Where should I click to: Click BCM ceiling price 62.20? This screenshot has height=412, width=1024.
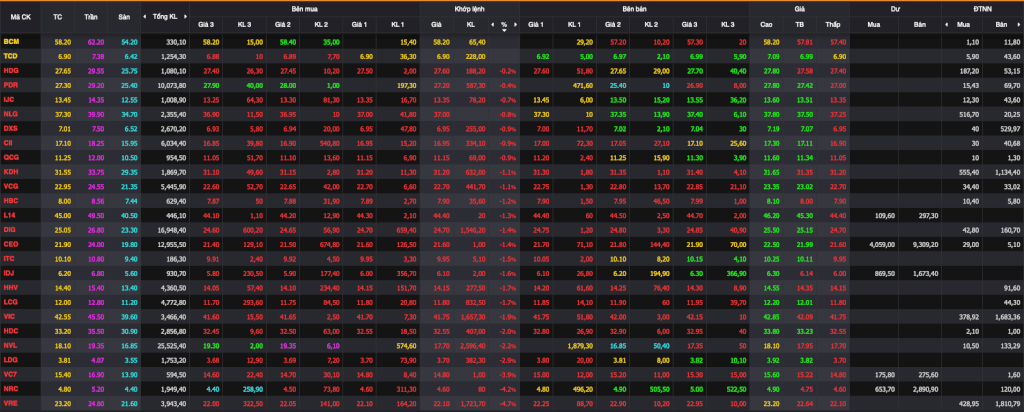[95, 42]
